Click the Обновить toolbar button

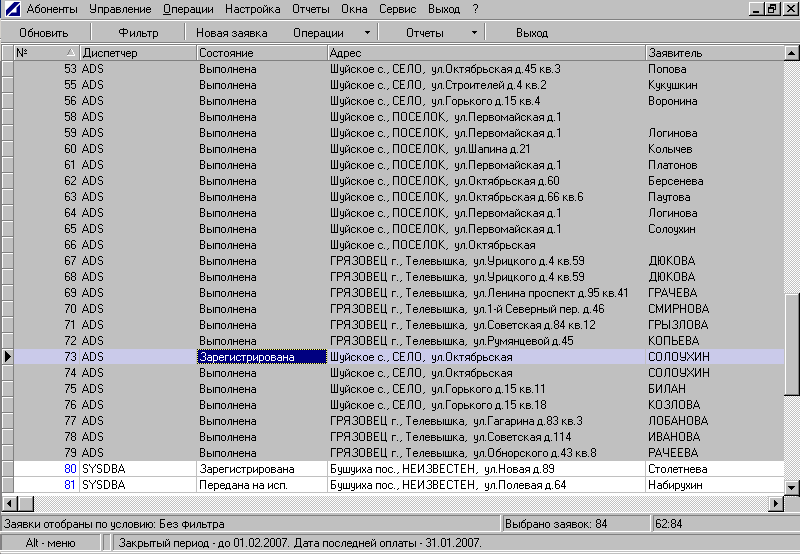(x=44, y=33)
